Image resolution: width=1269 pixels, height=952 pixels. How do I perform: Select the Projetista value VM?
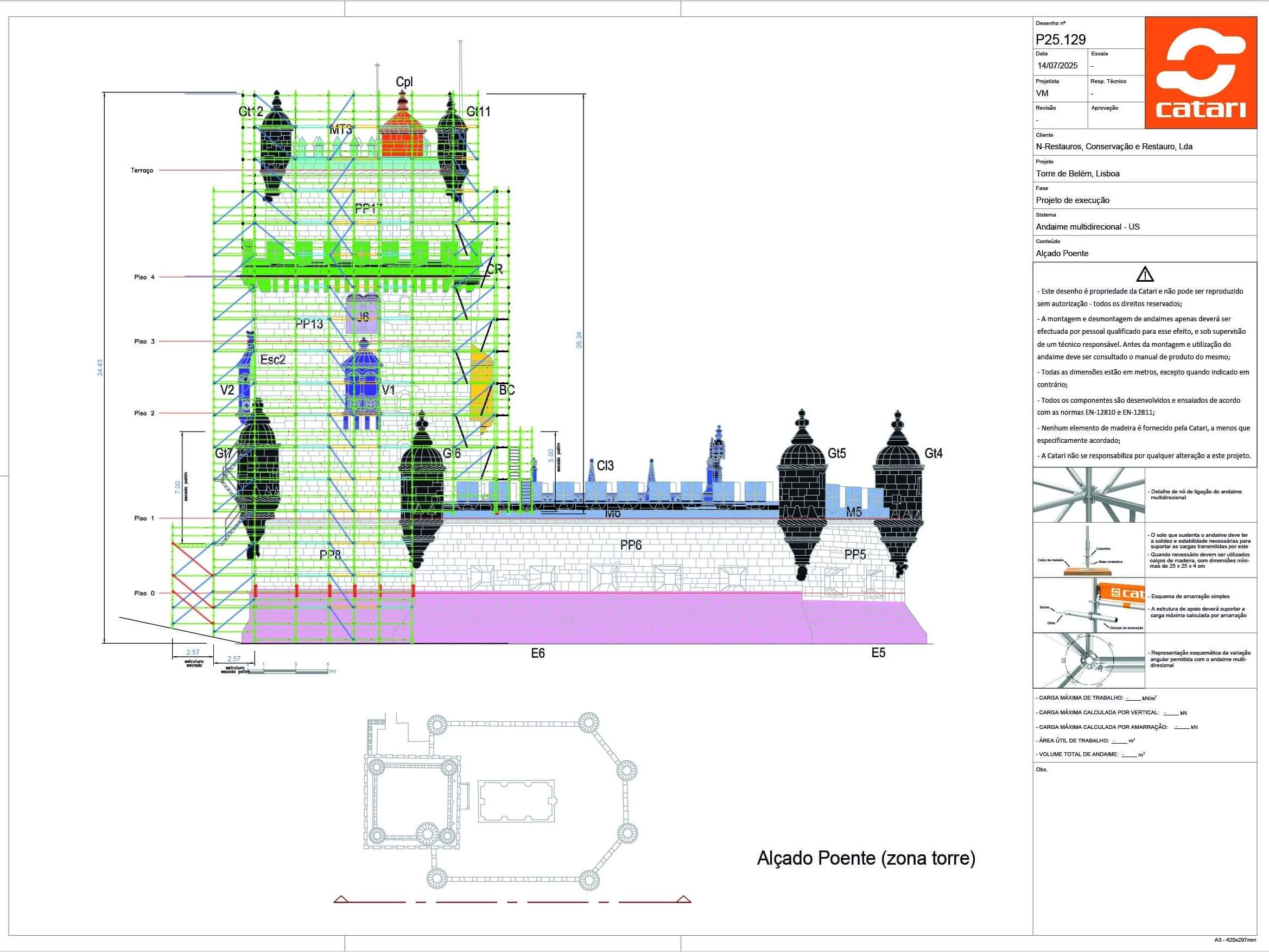point(1042,93)
